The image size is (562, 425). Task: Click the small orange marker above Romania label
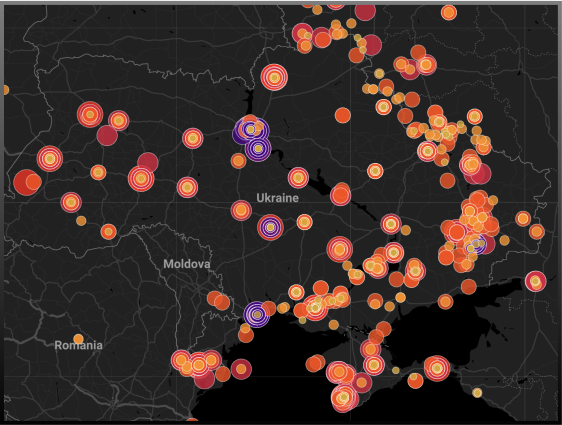[78, 339]
